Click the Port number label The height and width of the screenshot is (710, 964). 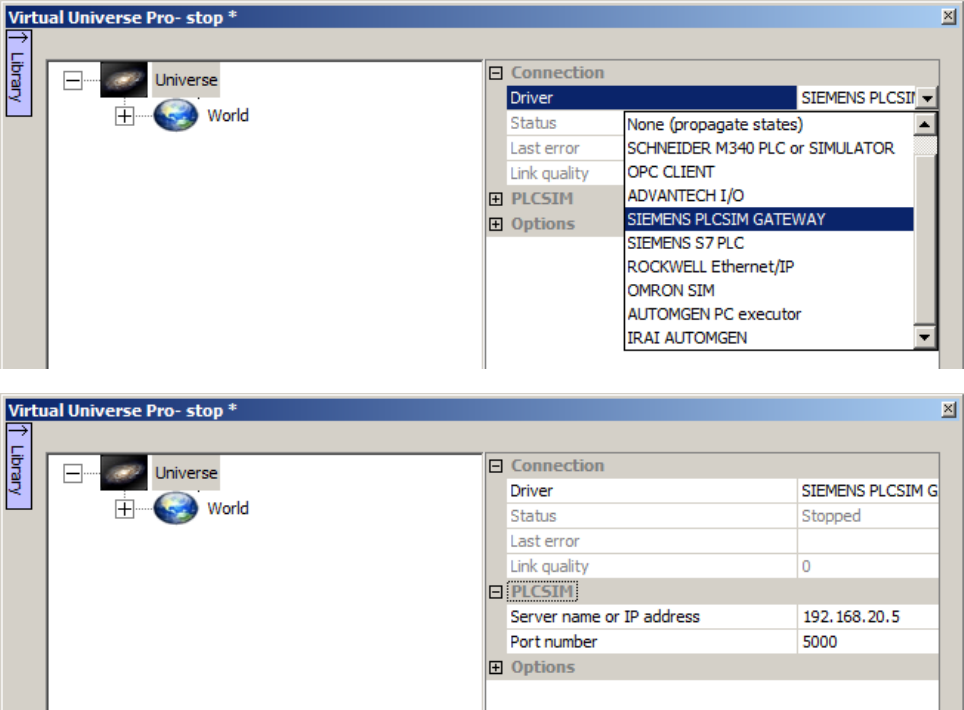(553, 642)
